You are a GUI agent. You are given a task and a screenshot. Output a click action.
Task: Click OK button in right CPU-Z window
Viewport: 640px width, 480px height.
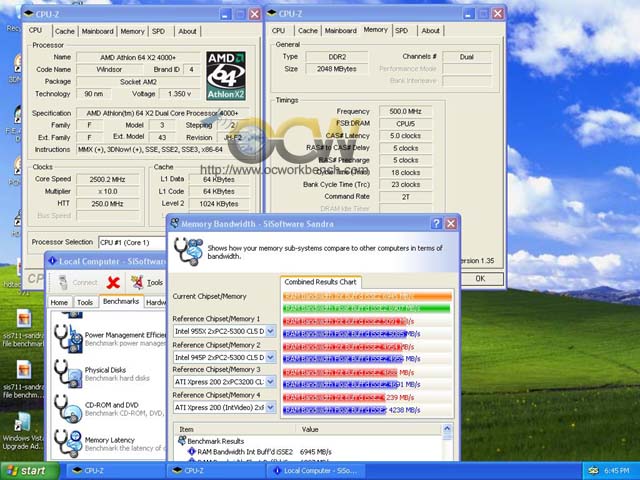pos(480,278)
